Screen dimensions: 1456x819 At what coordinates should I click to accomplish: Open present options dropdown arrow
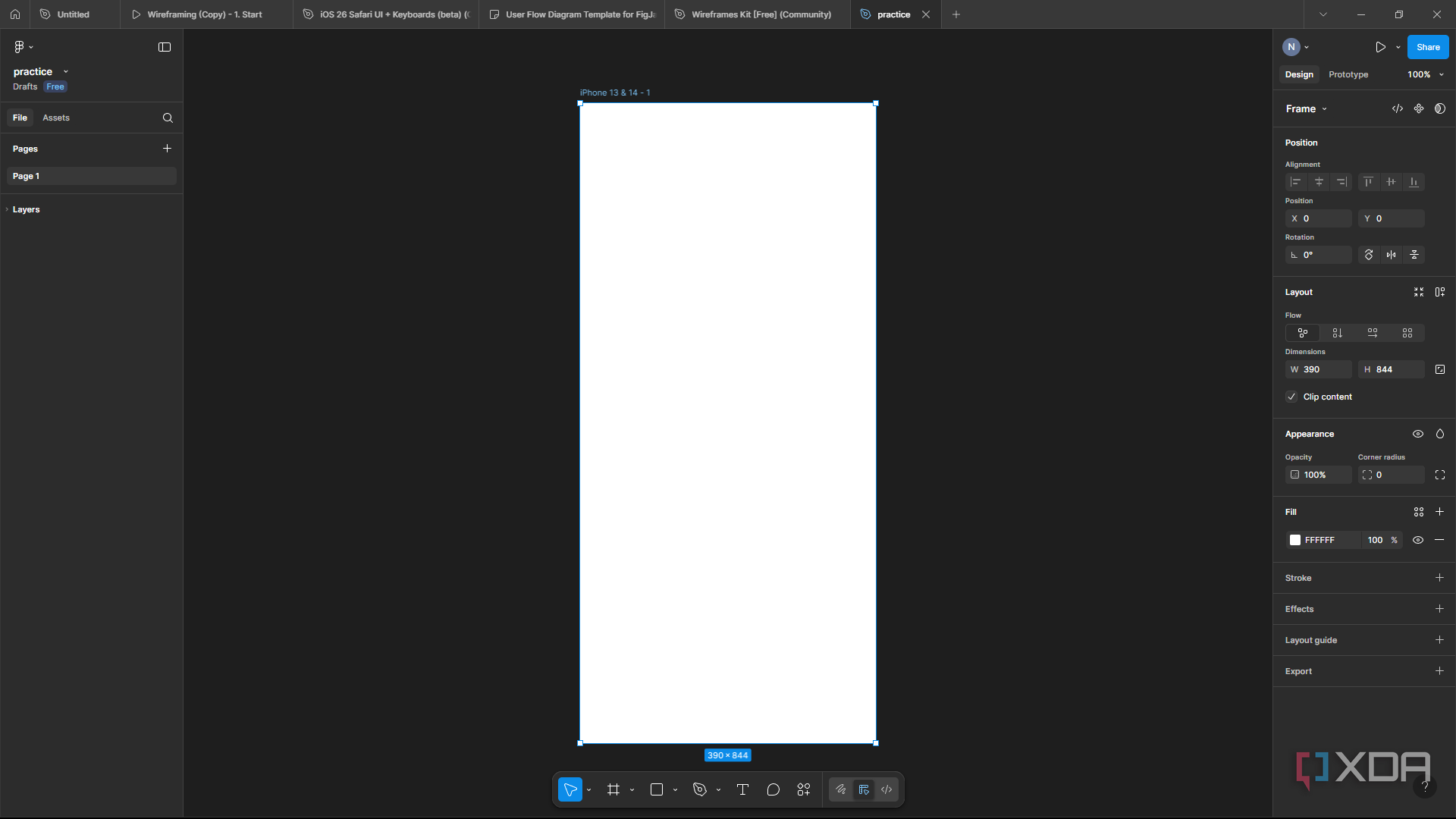1398,47
